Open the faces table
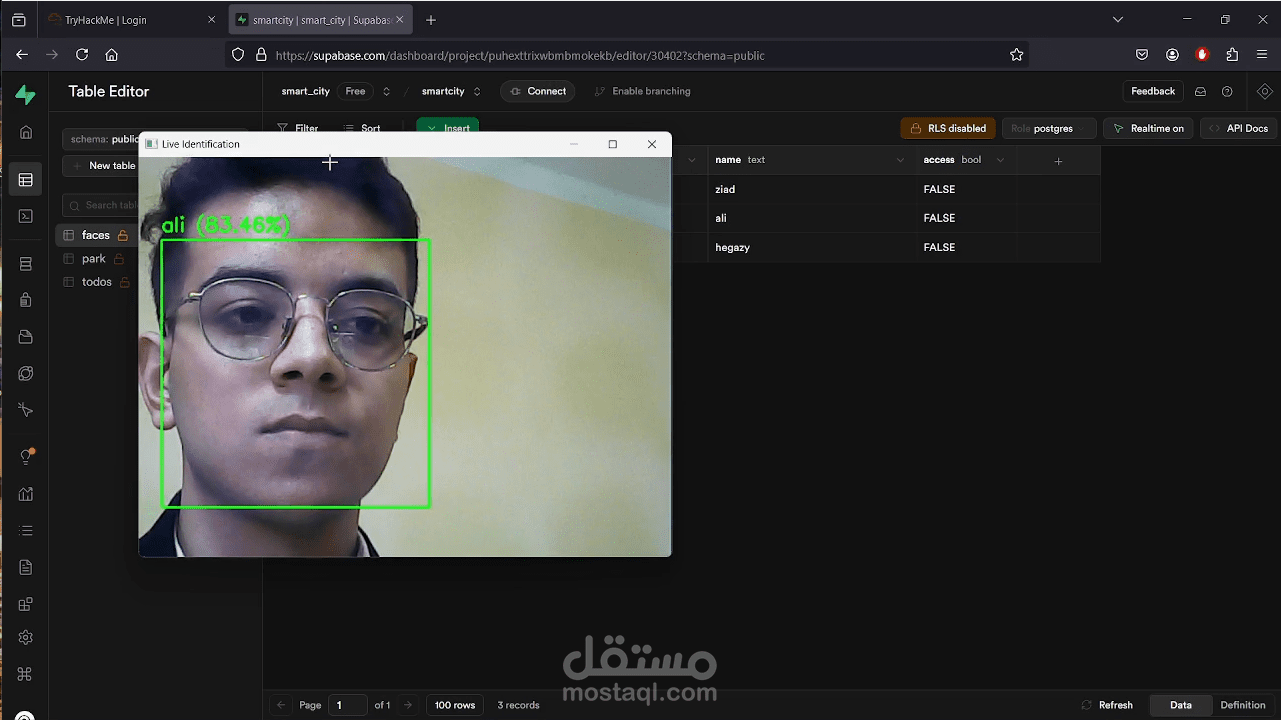The image size is (1281, 720). [x=96, y=235]
